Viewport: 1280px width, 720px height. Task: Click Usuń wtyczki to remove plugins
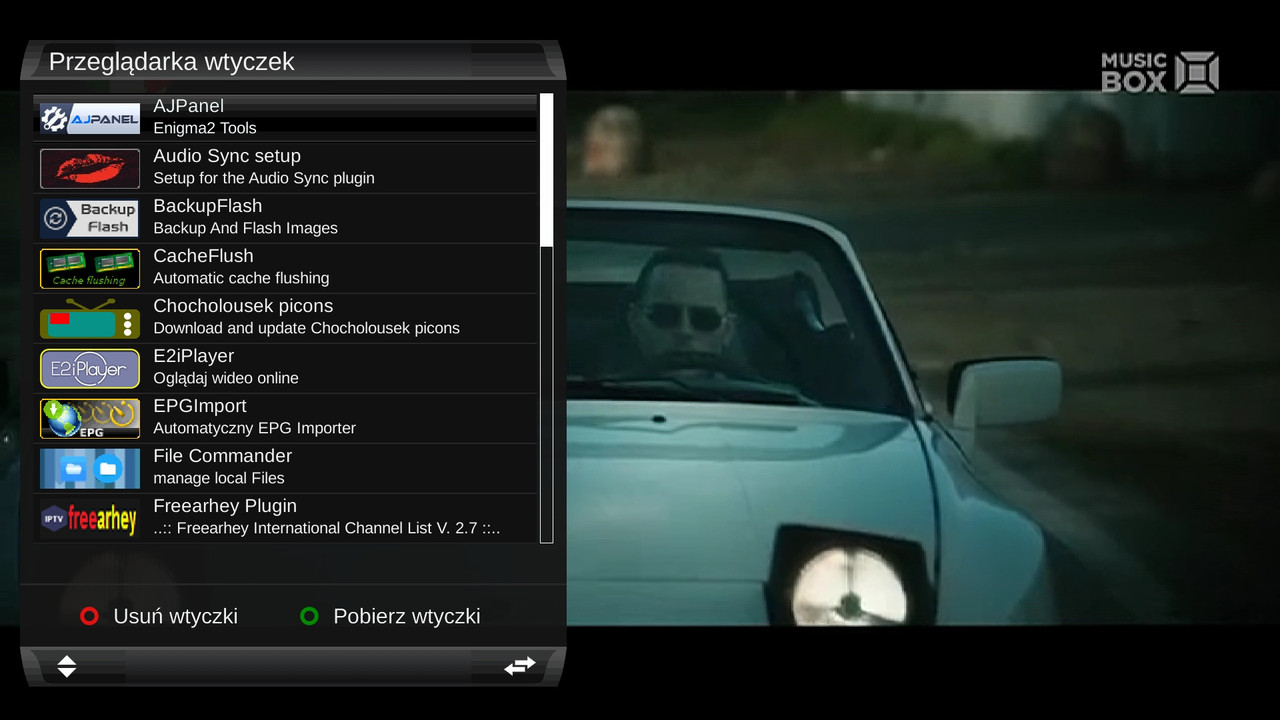pos(176,616)
